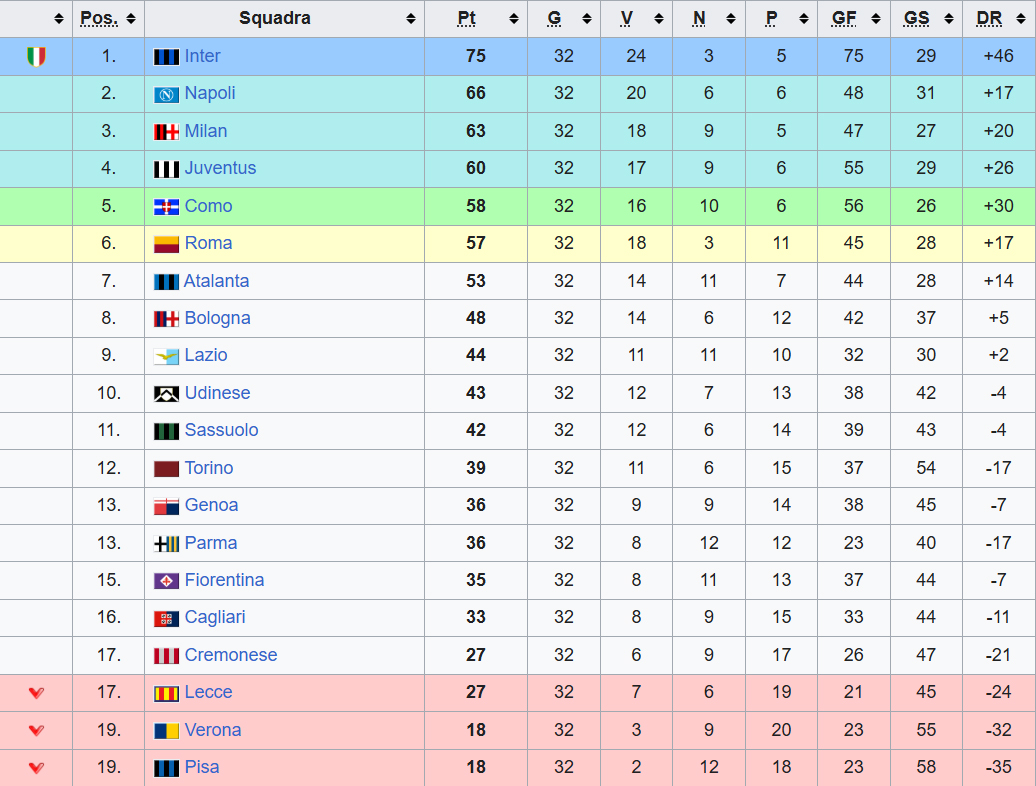The width and height of the screenshot is (1036, 786).
Task: Click the Udinese crest icon
Action: [x=166, y=394]
